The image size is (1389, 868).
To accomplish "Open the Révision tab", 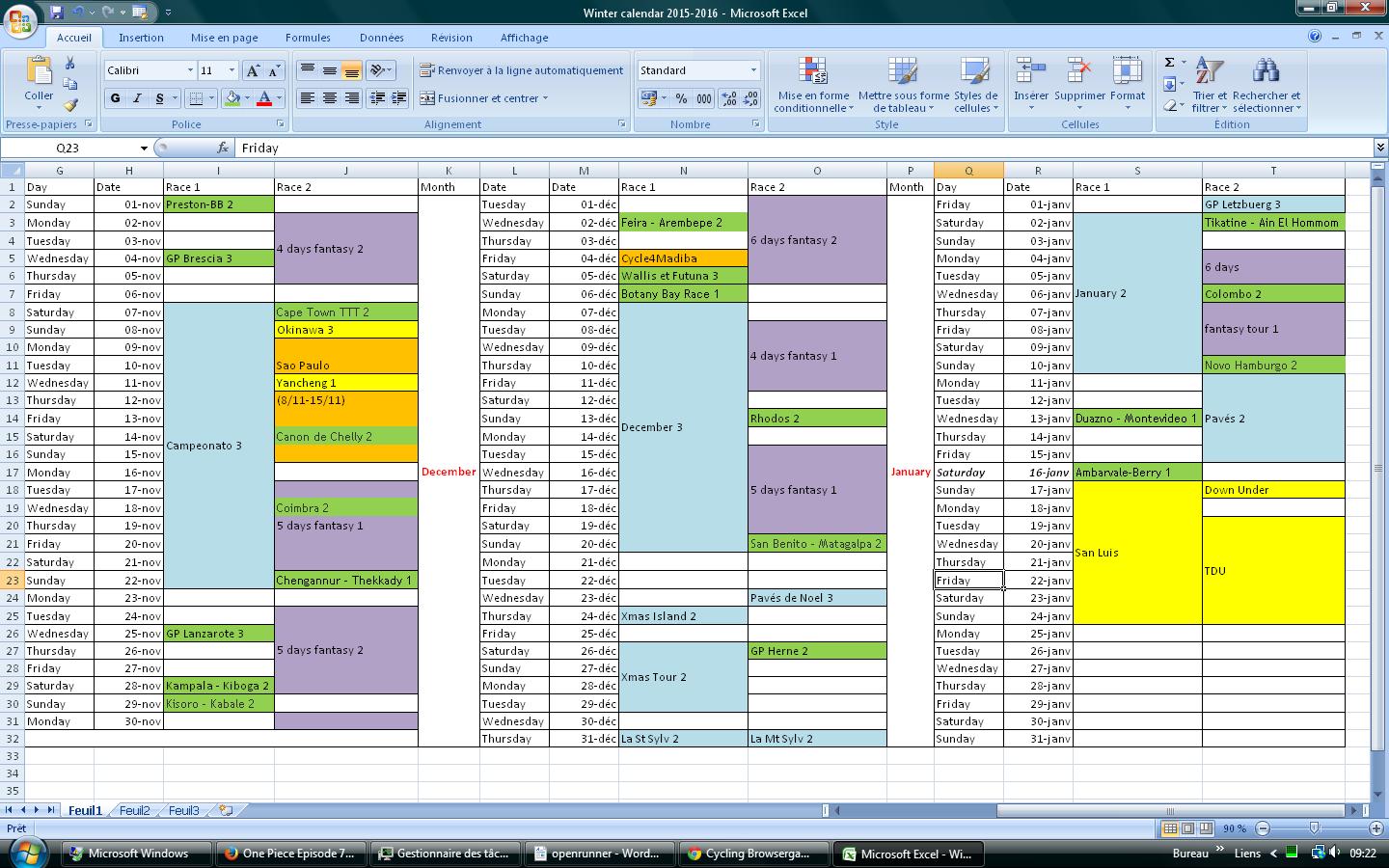I will point(450,38).
